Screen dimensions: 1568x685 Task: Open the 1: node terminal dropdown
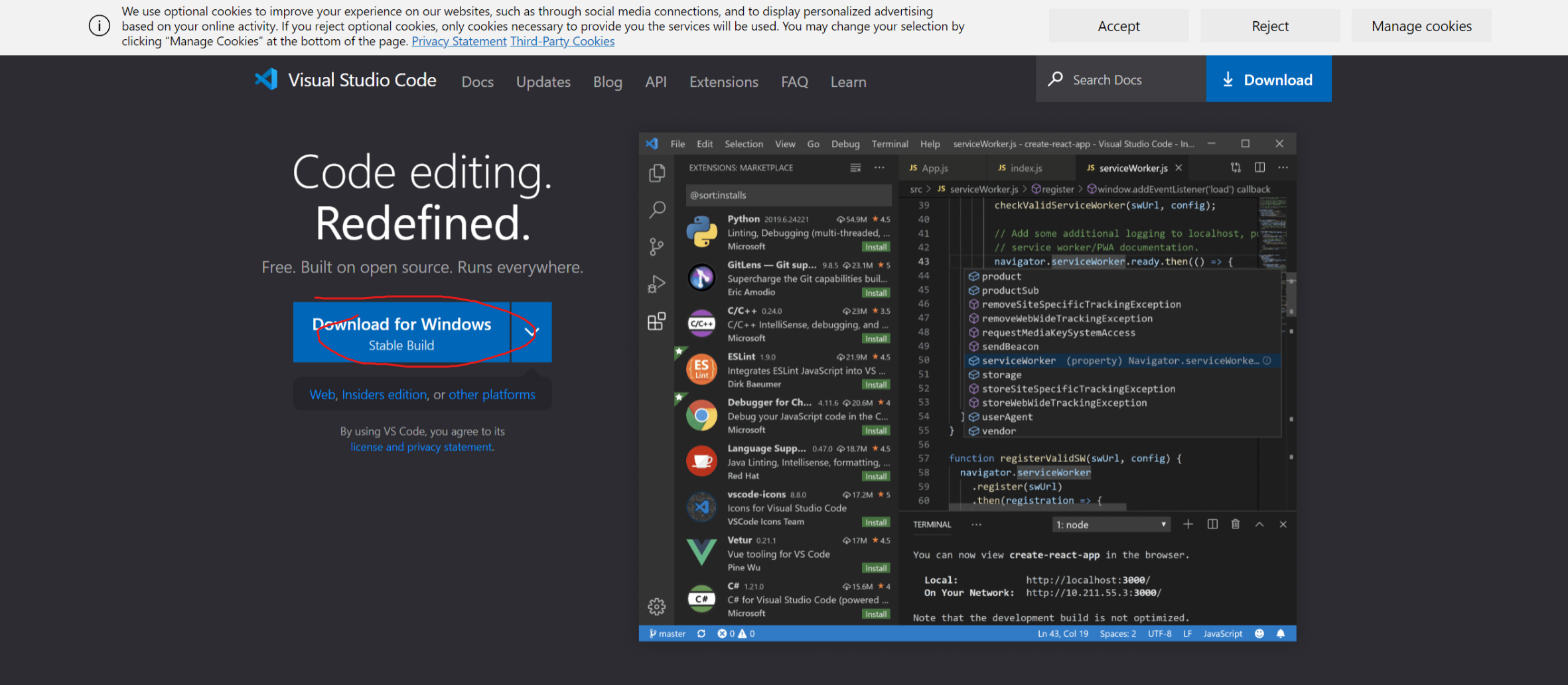tap(1111, 525)
